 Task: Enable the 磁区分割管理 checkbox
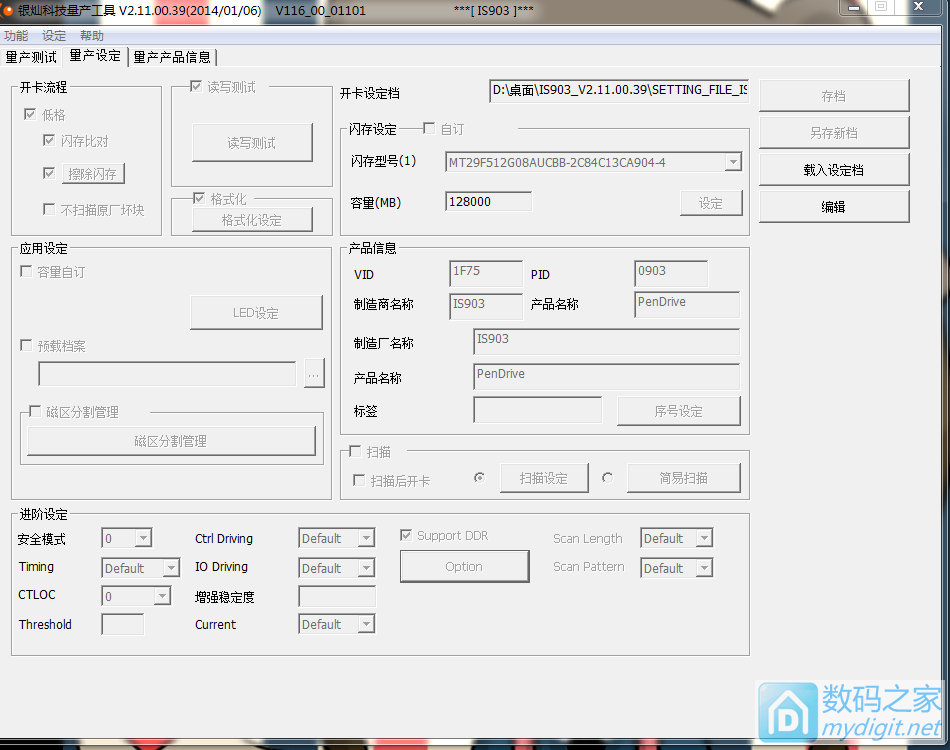(35, 411)
